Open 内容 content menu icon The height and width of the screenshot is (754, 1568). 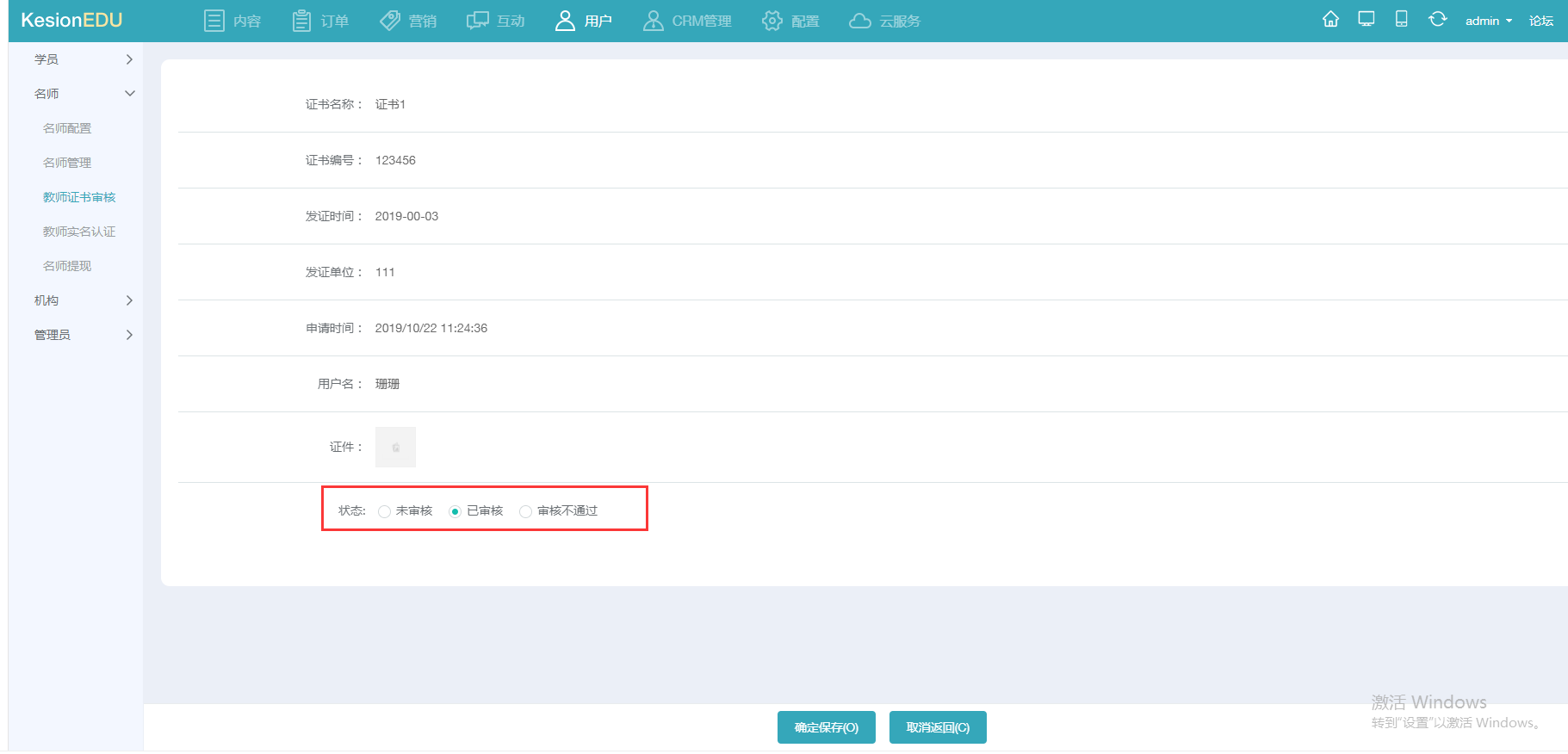click(x=214, y=21)
